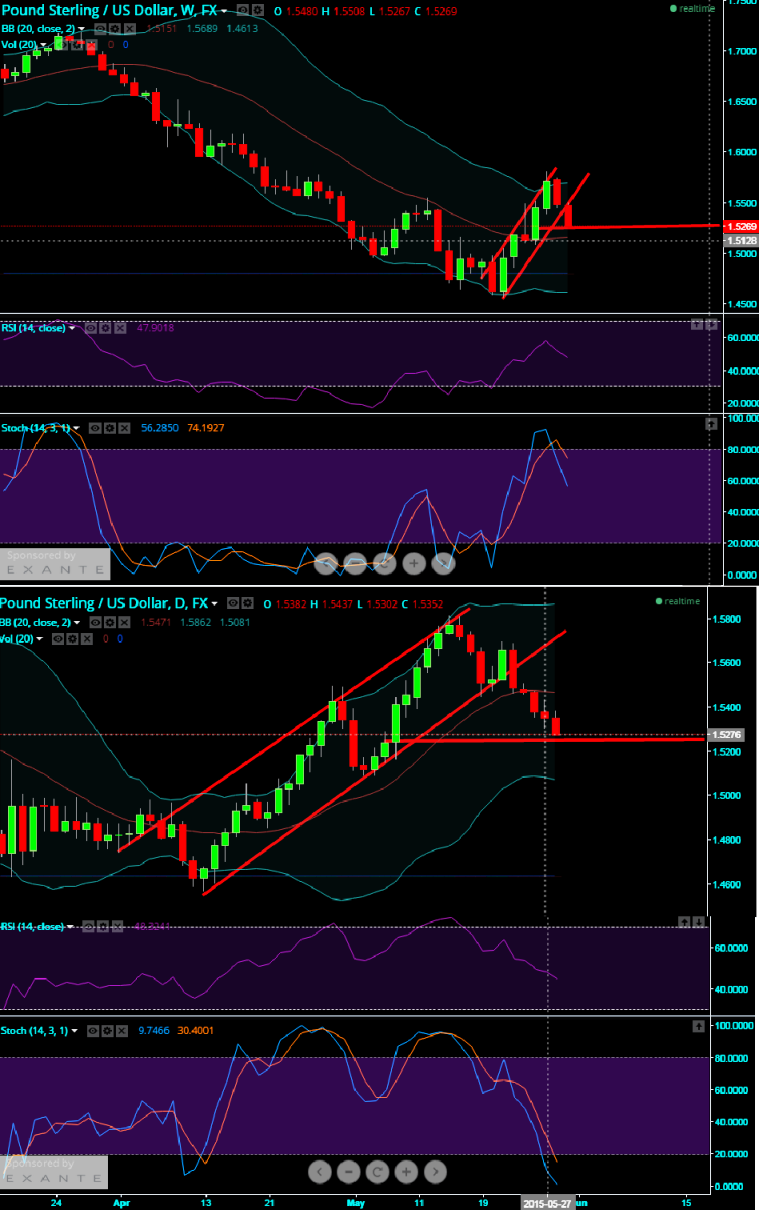Open weekly Stoch indicator settings gear
Viewport: 759px width, 1210px height.
click(111, 427)
